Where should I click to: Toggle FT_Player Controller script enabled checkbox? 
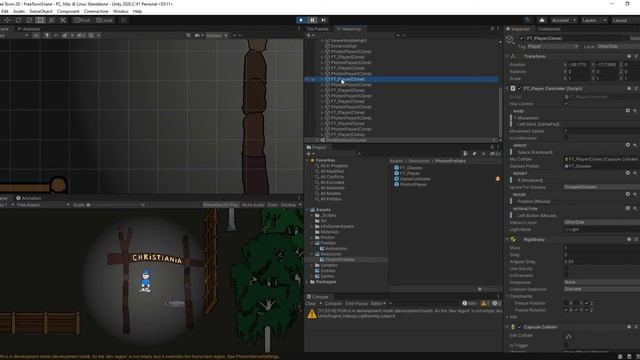coord(520,89)
